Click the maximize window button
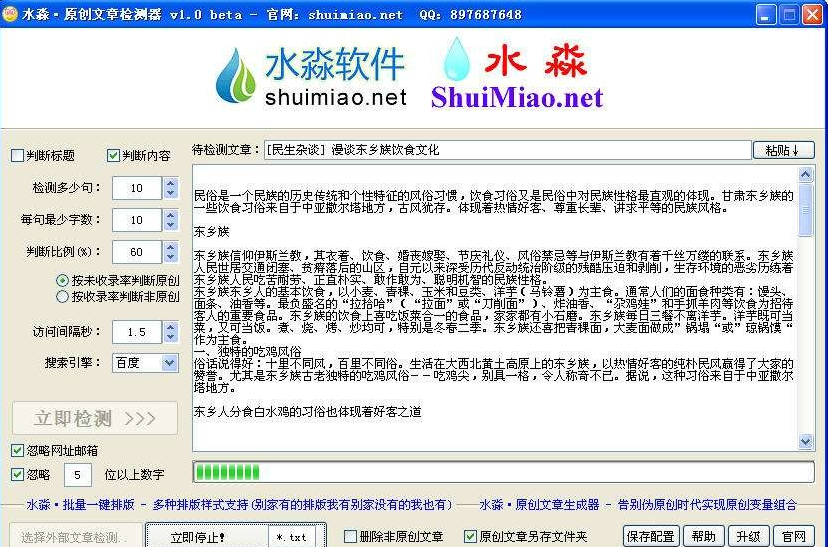Image resolution: width=829 pixels, height=547 pixels. [x=789, y=14]
